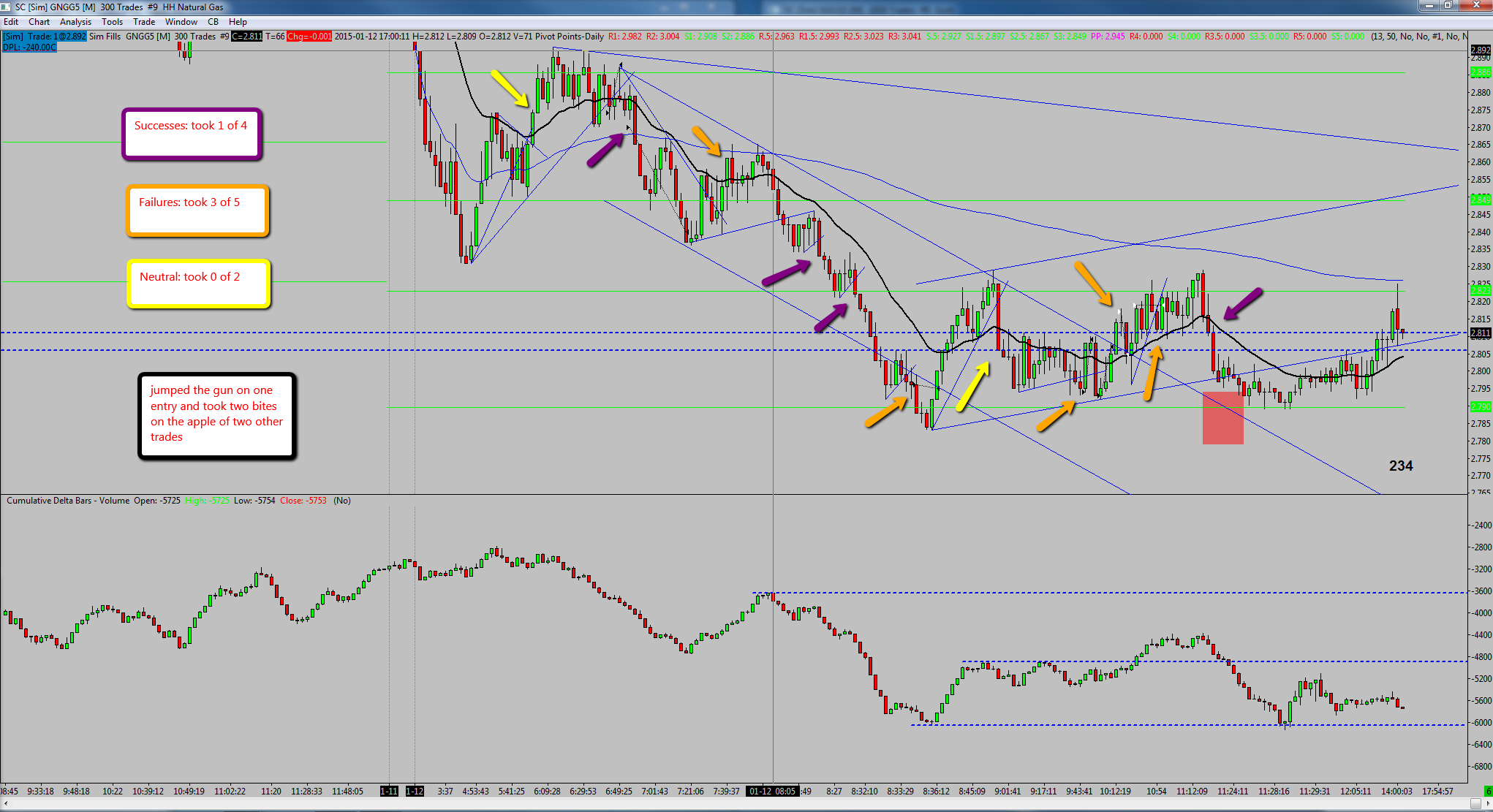Image resolution: width=1493 pixels, height=812 pixels.
Task: Click the "R4: 0.000" pivot value
Action: [1146, 37]
